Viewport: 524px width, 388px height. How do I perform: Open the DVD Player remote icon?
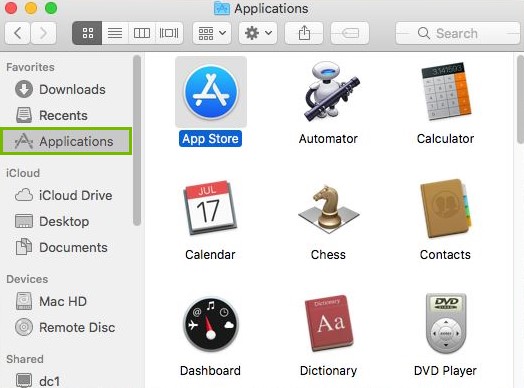tap(446, 324)
